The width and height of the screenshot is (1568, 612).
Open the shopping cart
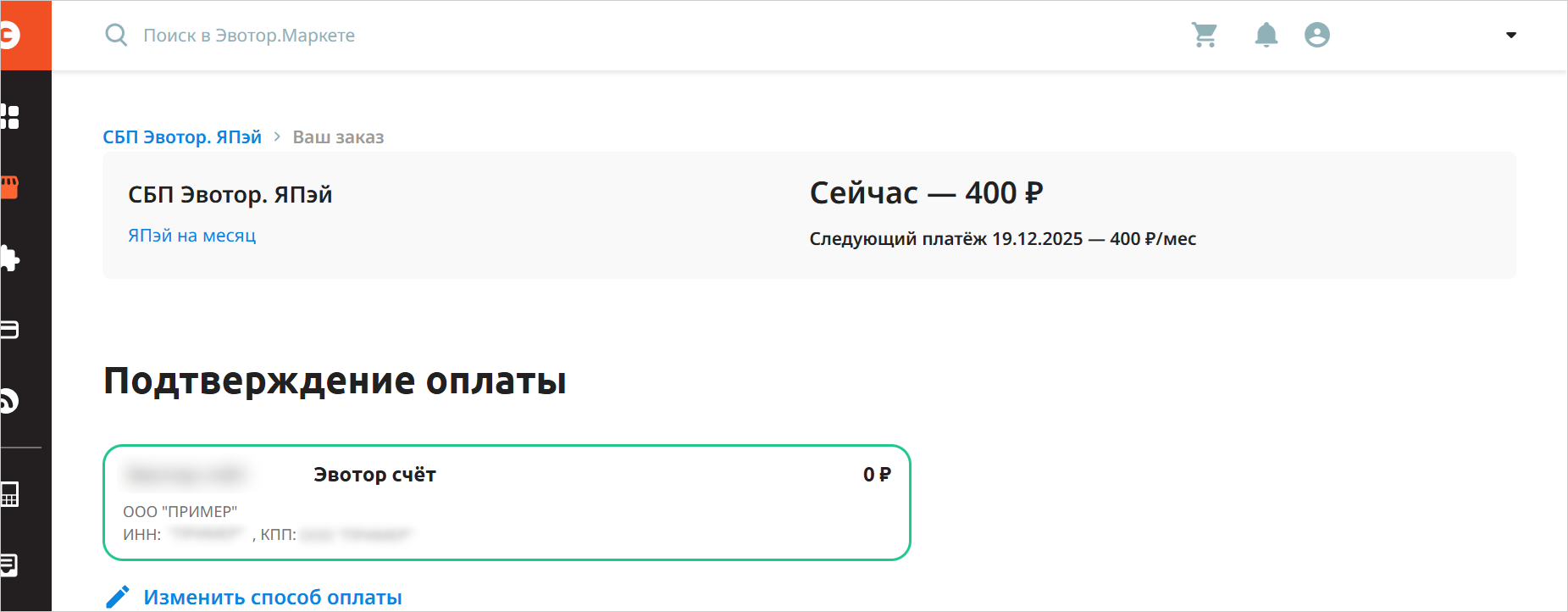coord(1204,35)
